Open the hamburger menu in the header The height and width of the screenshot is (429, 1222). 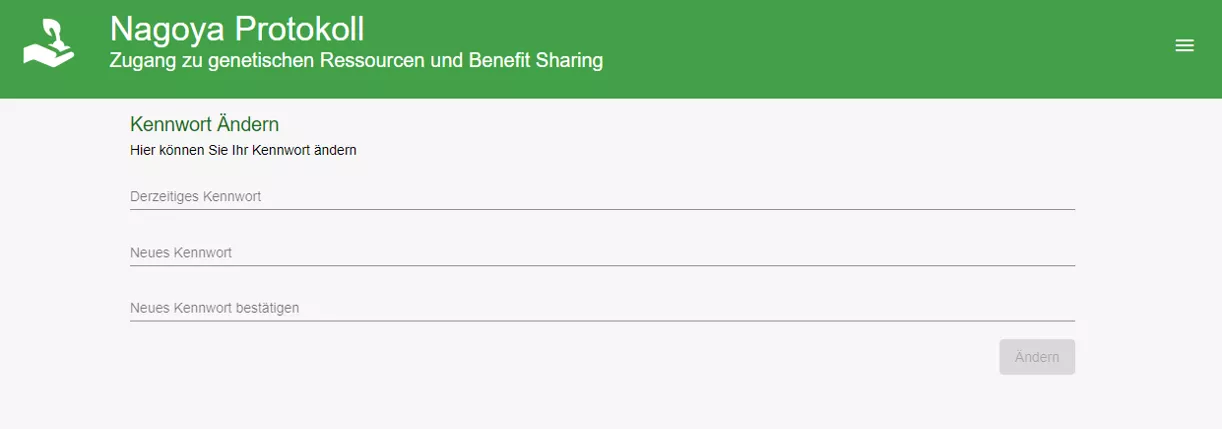coord(1184,46)
